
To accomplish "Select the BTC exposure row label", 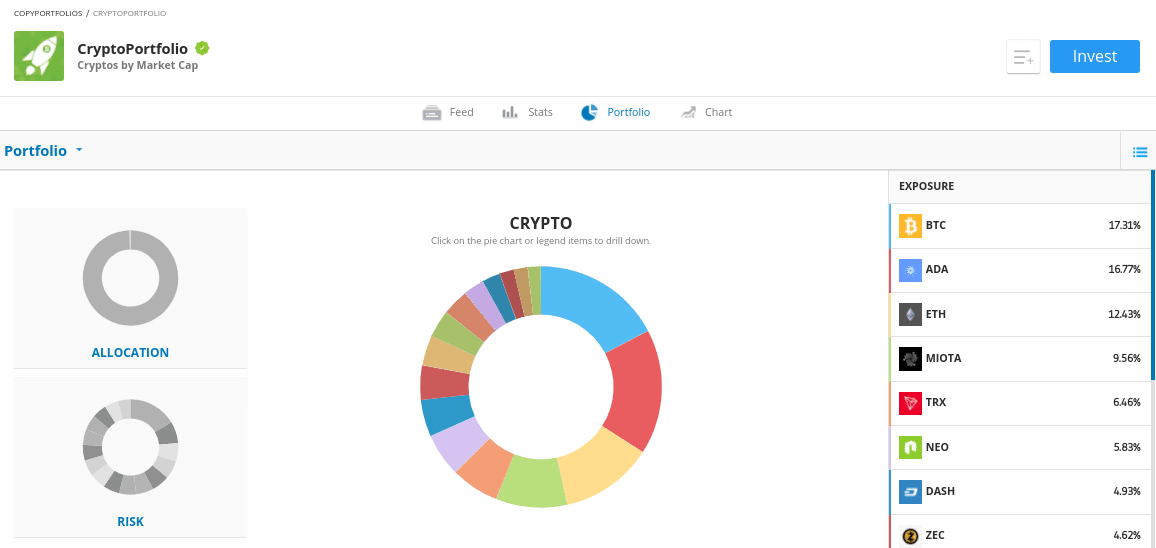I will click(x=936, y=225).
